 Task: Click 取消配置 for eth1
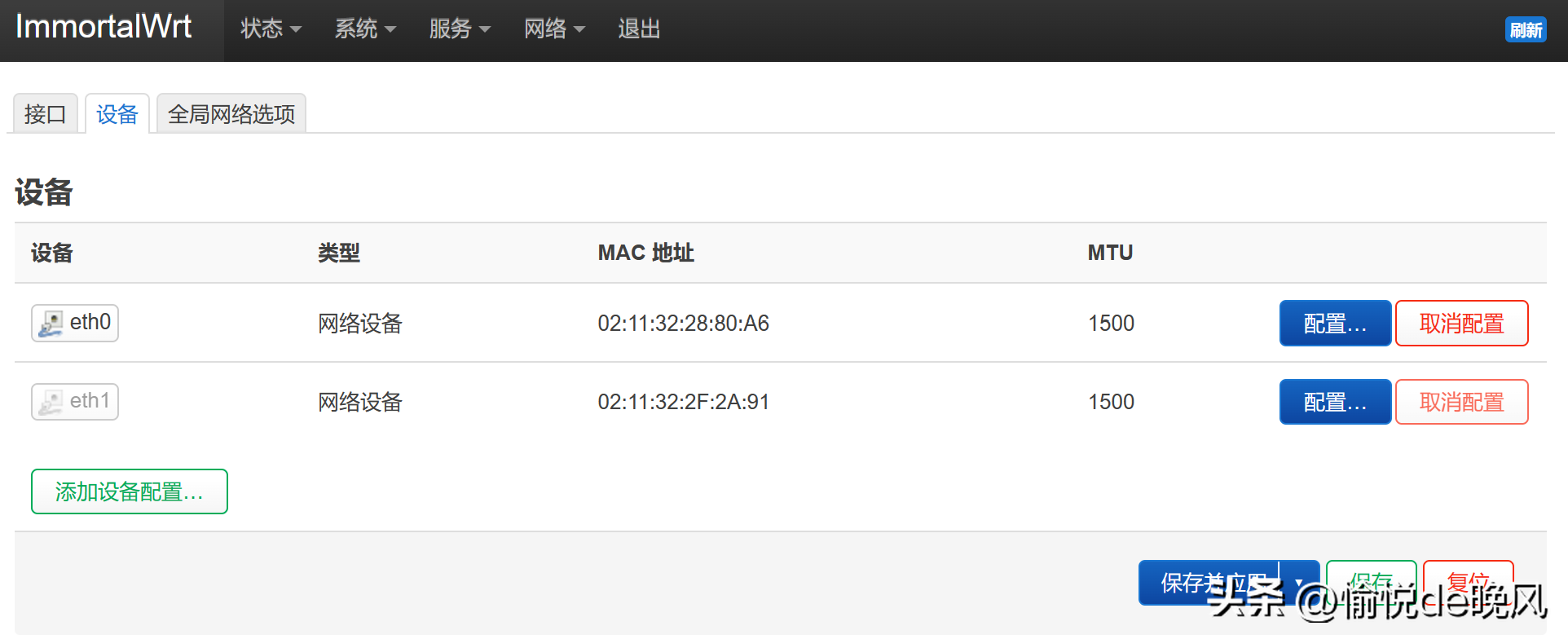1462,402
